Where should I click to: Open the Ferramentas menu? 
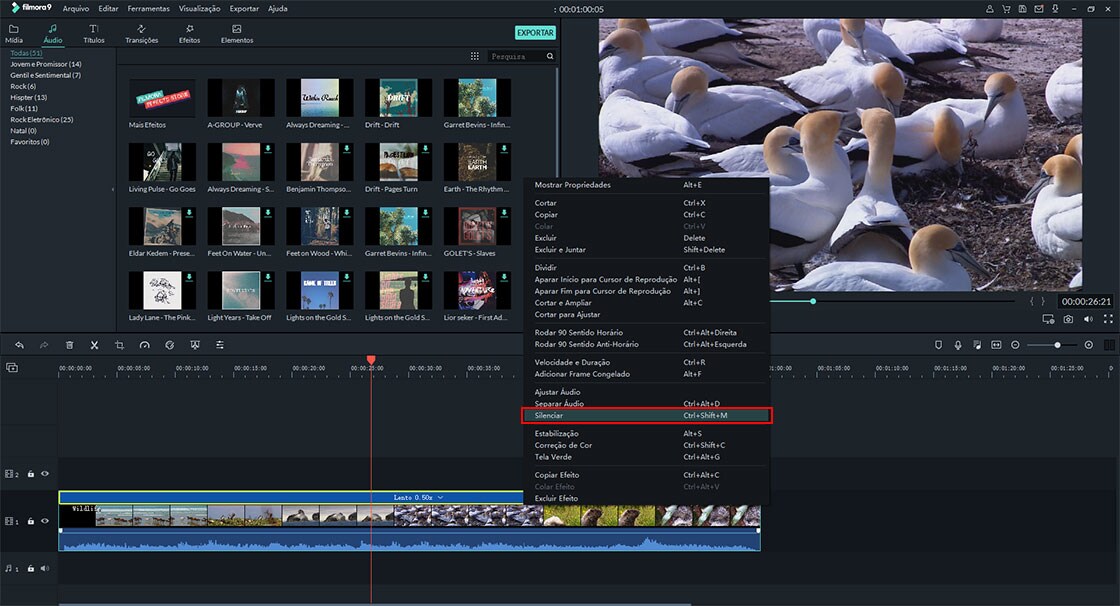[x=149, y=9]
